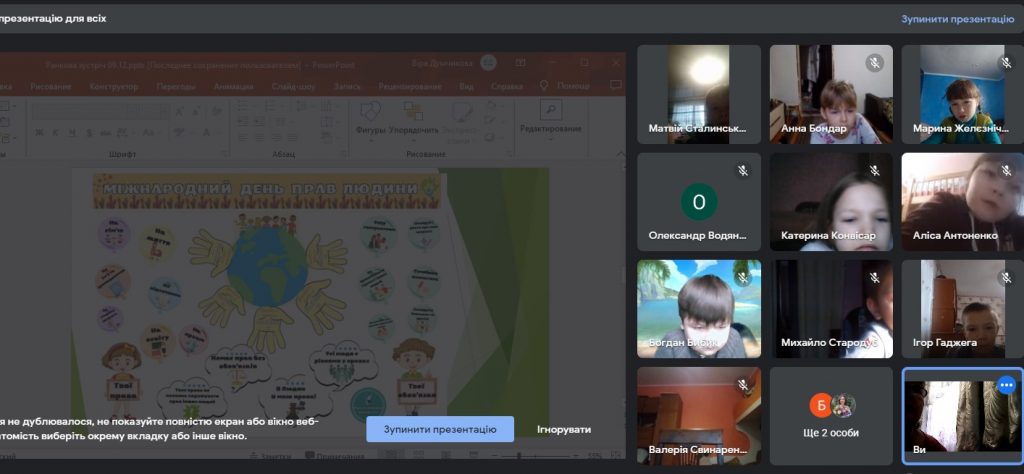Switch to the Анимация ribbon tab
This screenshot has height=474, width=1024.
click(233, 86)
